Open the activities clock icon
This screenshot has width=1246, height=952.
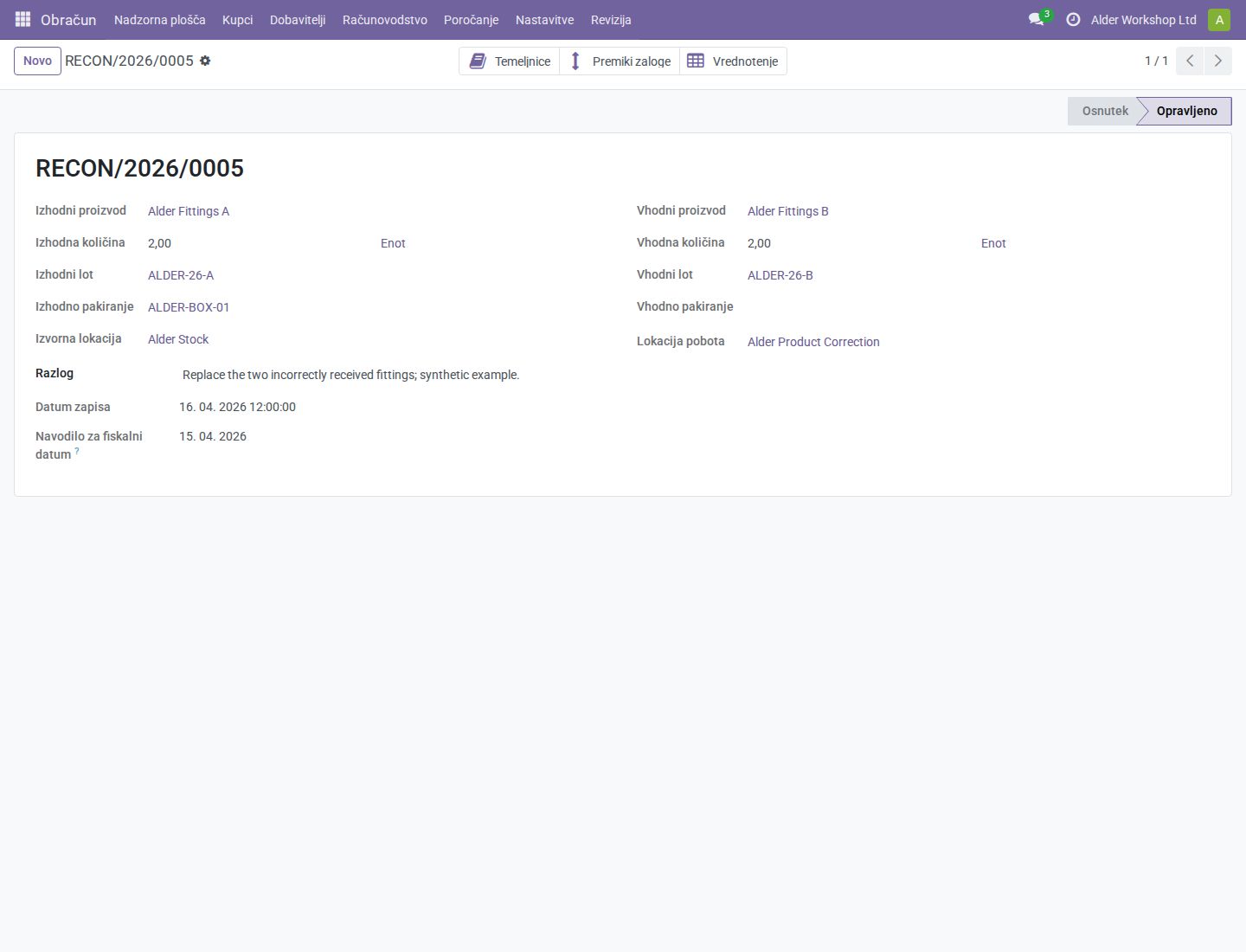click(x=1073, y=19)
